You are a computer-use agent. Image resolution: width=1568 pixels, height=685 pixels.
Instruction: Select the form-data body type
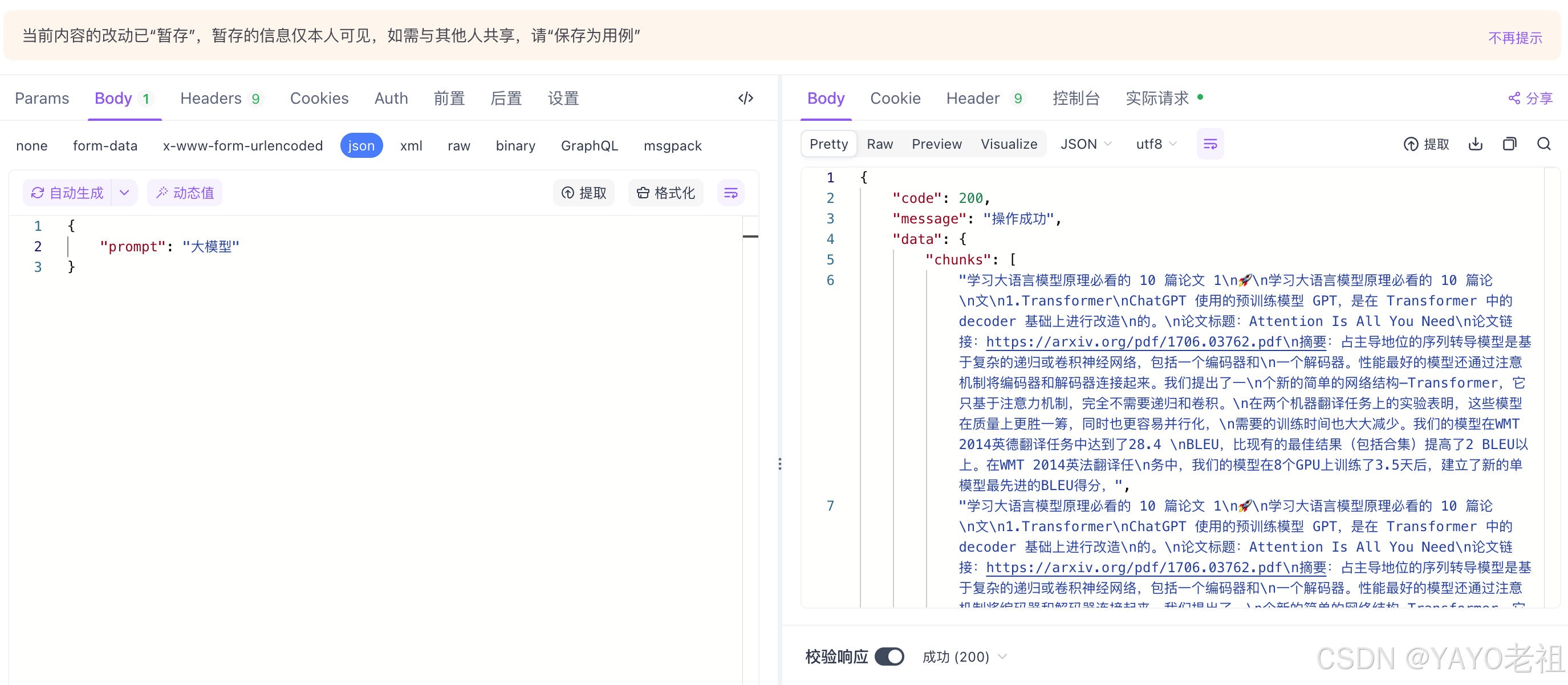coord(105,145)
